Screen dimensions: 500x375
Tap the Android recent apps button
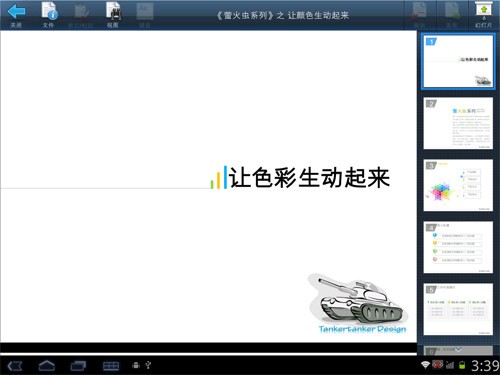pyautogui.click(x=78, y=366)
